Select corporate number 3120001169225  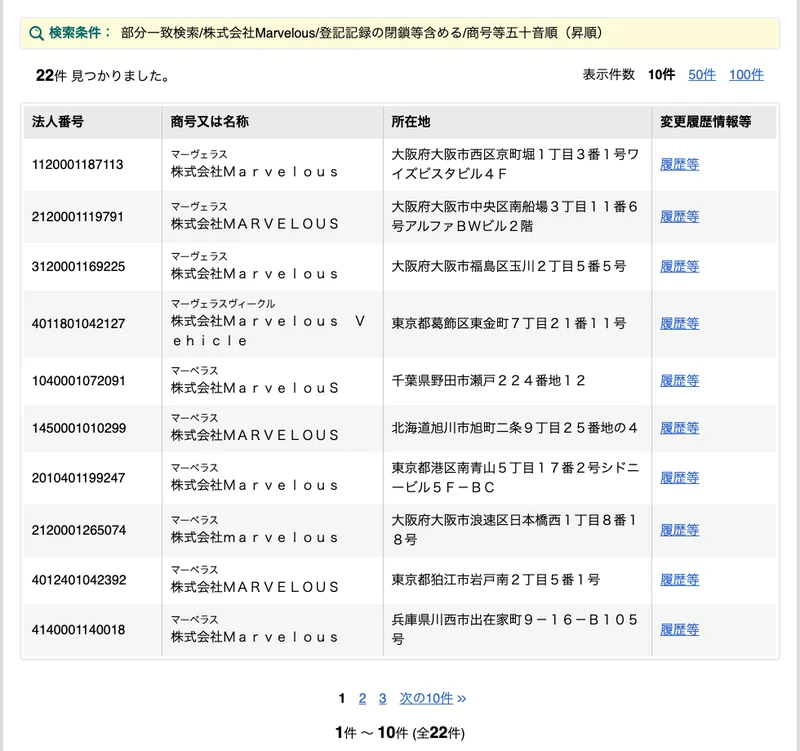[x=78, y=267]
